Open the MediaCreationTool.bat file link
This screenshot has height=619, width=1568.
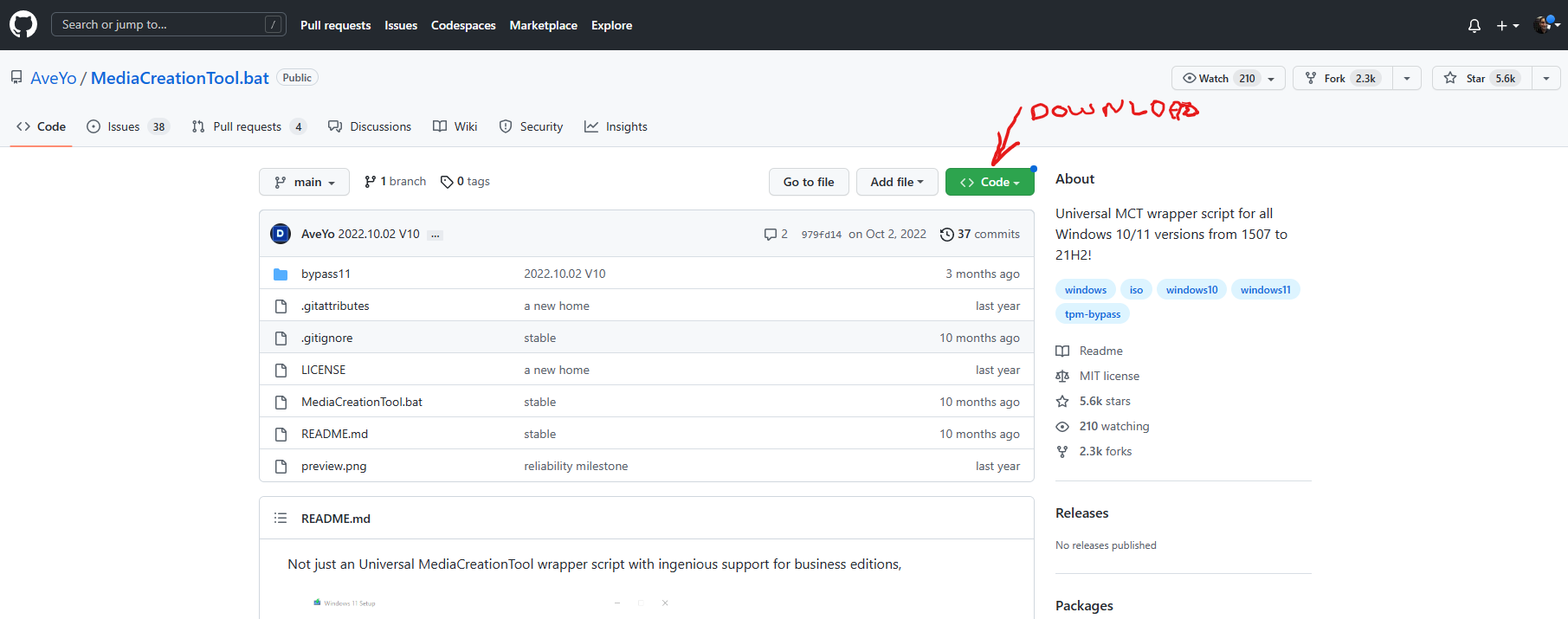[362, 403]
